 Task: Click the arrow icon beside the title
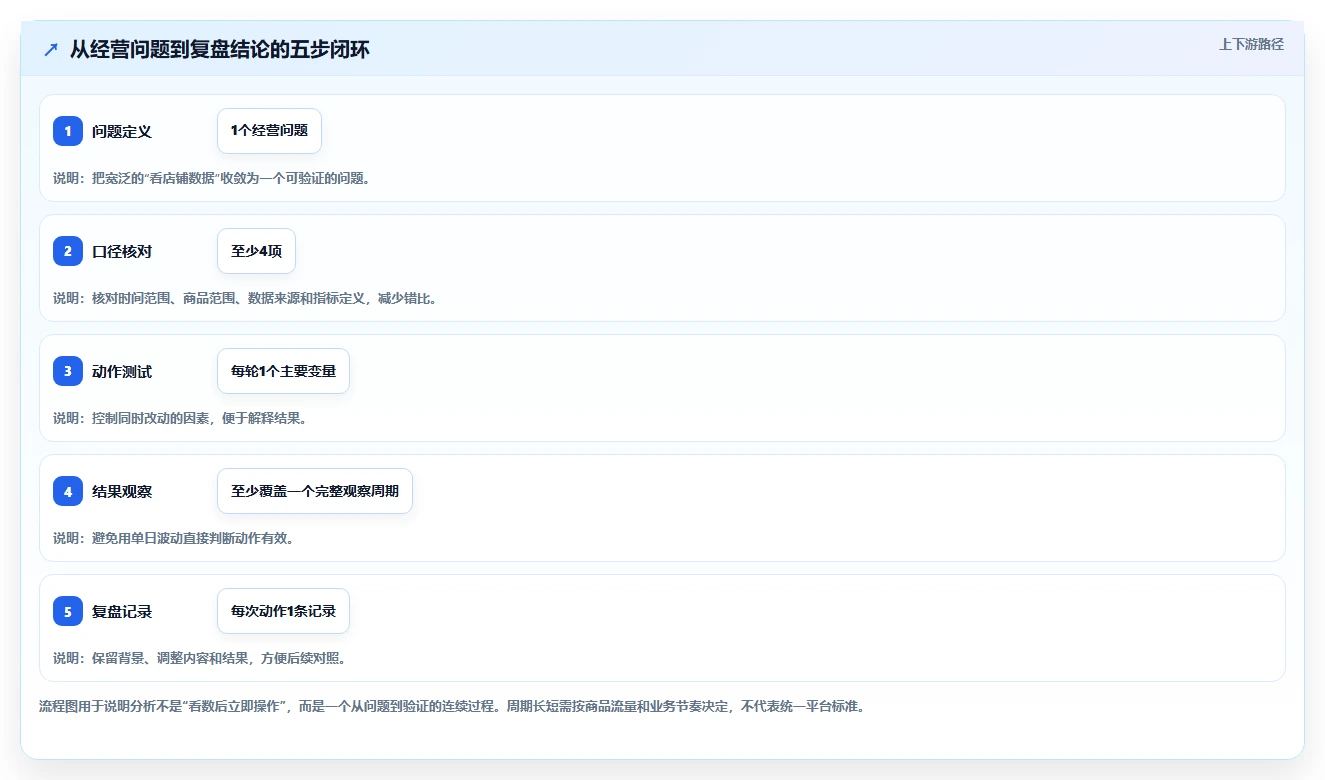tap(51, 49)
